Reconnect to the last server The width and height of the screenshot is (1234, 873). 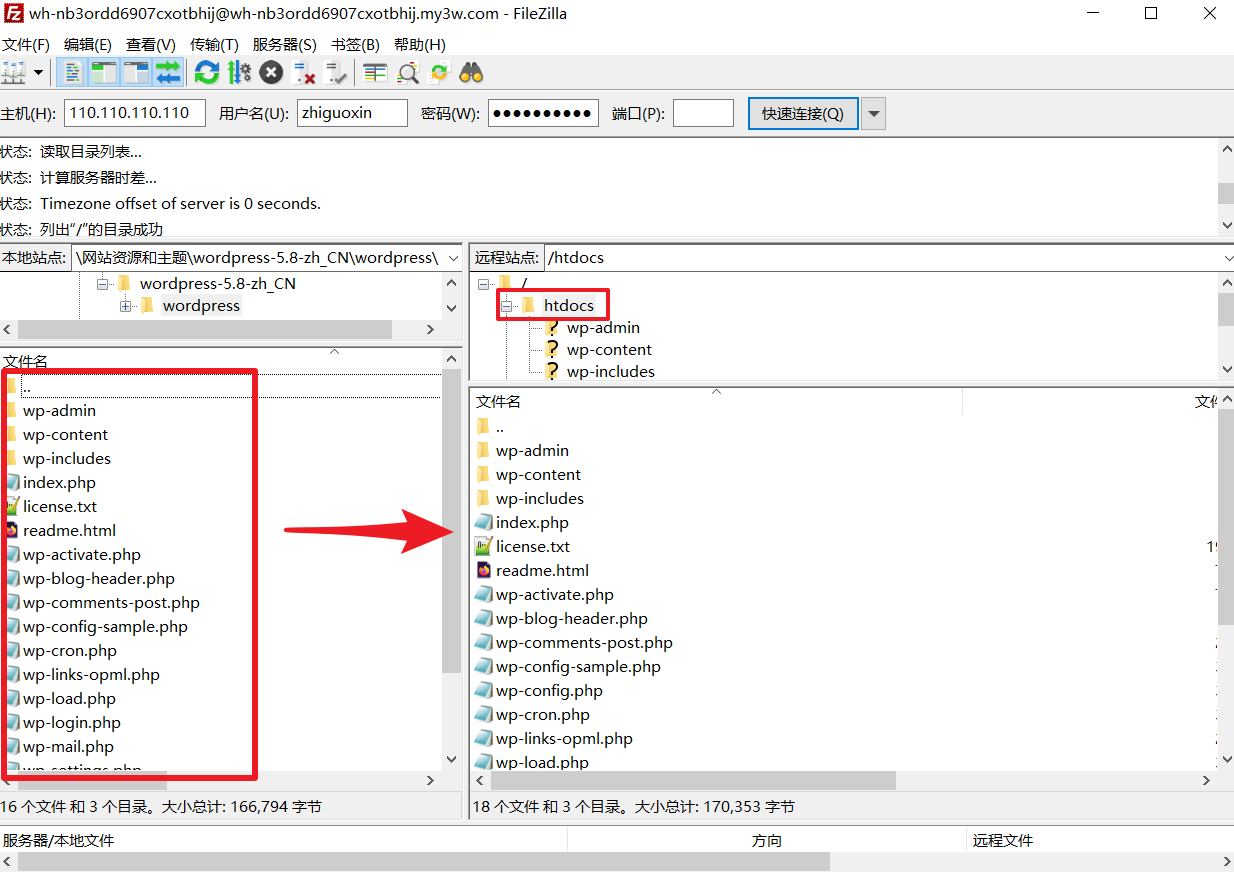click(x=336, y=72)
